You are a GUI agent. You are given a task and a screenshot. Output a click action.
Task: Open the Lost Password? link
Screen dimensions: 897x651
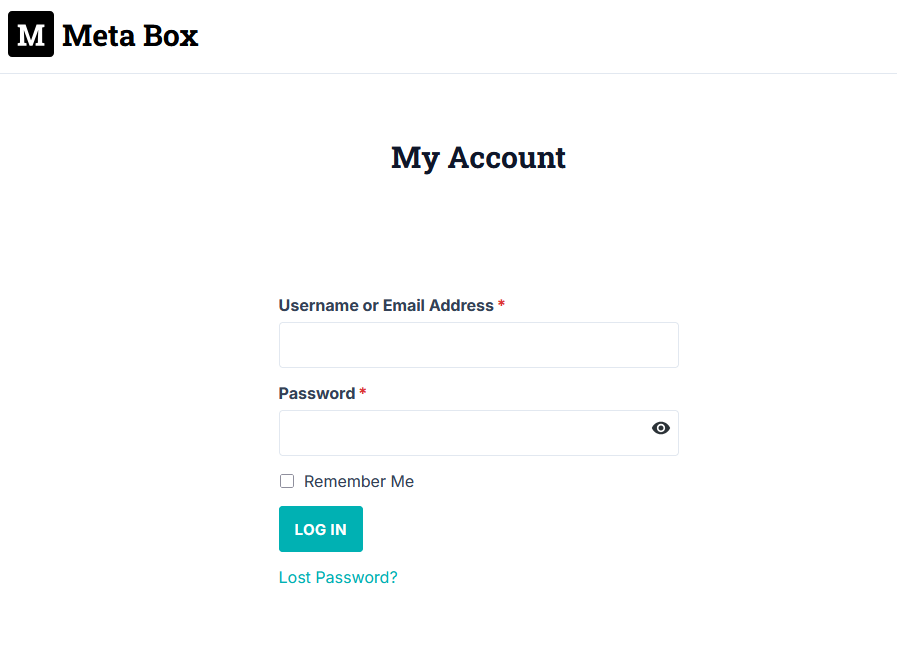[338, 577]
